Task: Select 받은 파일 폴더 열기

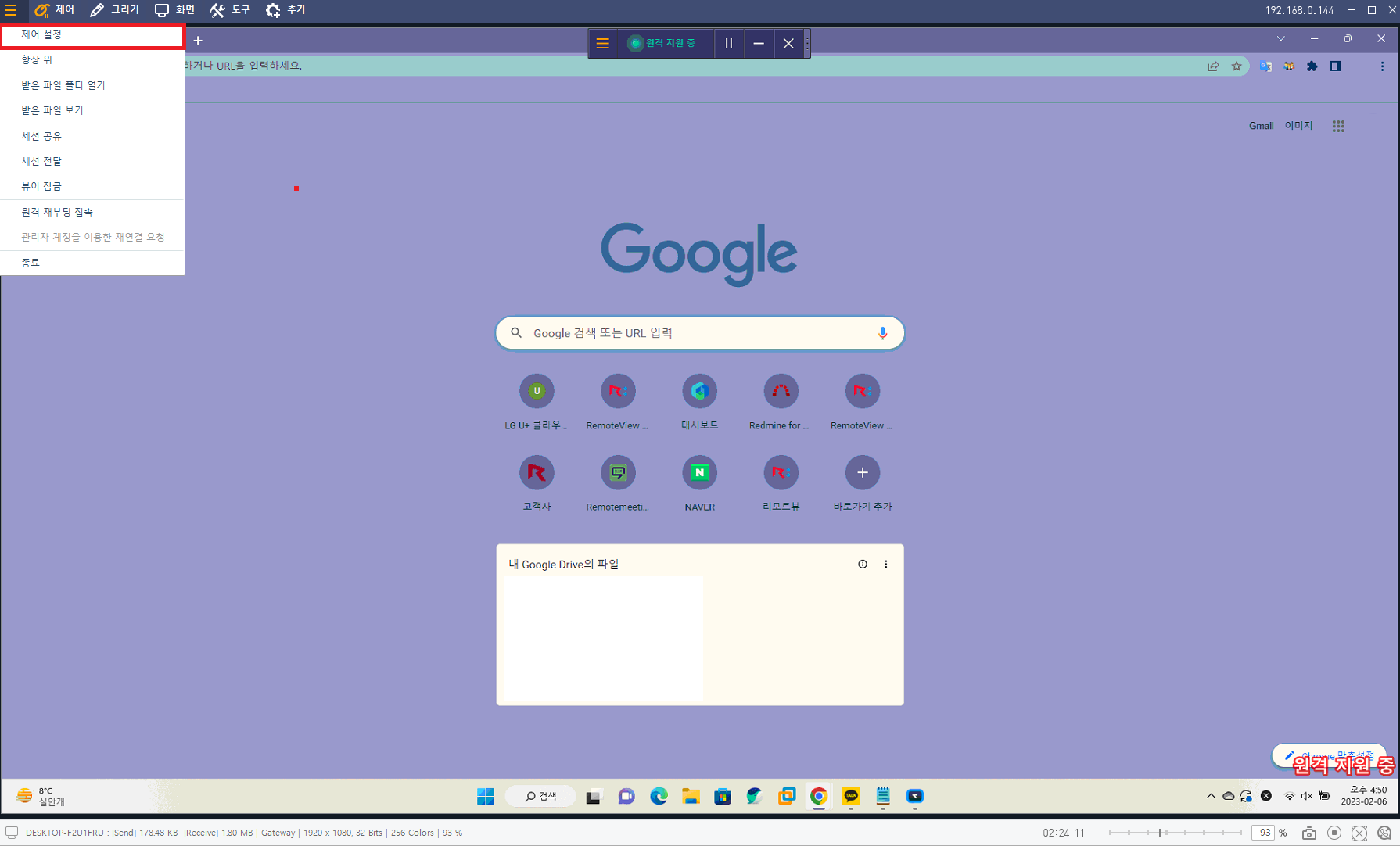Action: pos(92,85)
